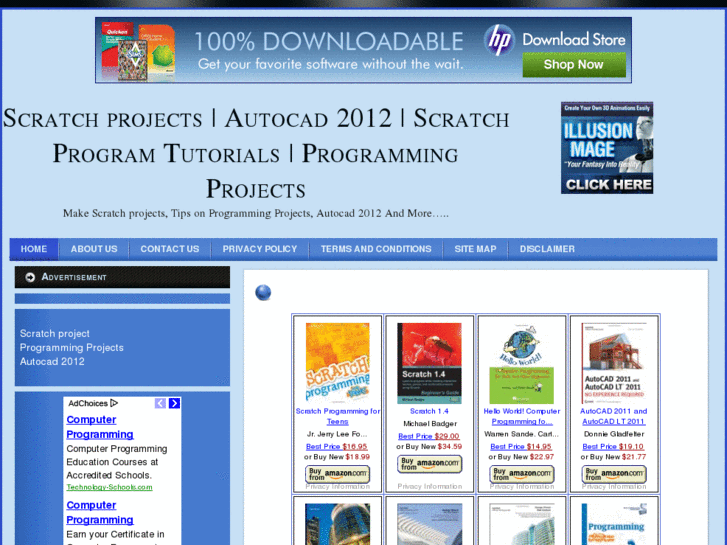The height and width of the screenshot is (545, 727).
Task: Click the 100% Downloadable banner text
Action: tap(329, 41)
